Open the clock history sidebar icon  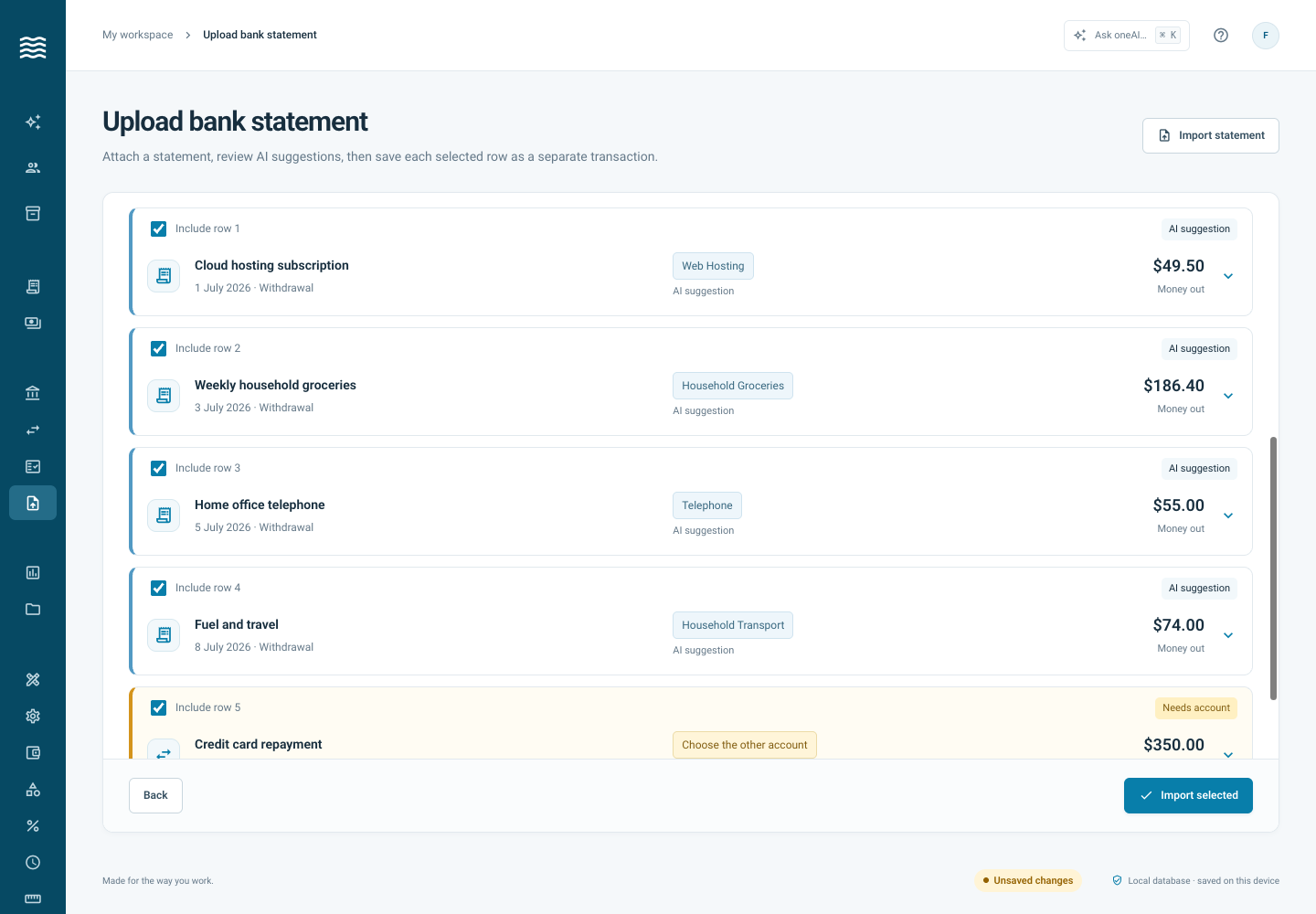[x=33, y=863]
